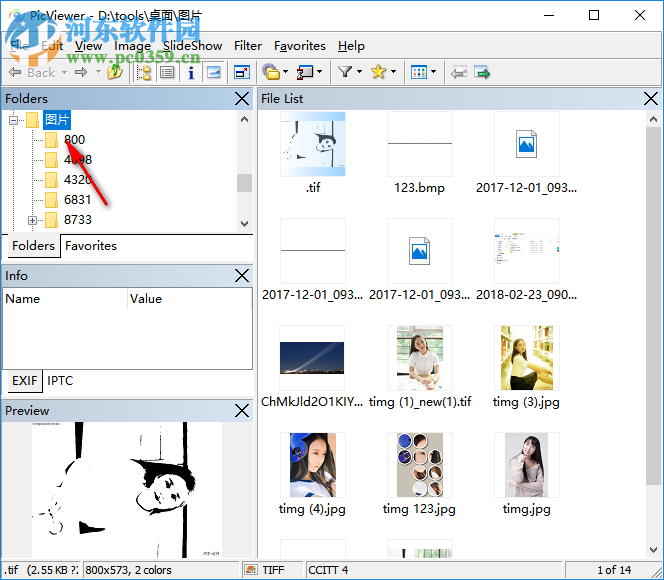
Task: Open the slideshow dropdown arrow
Action: pos(320,72)
